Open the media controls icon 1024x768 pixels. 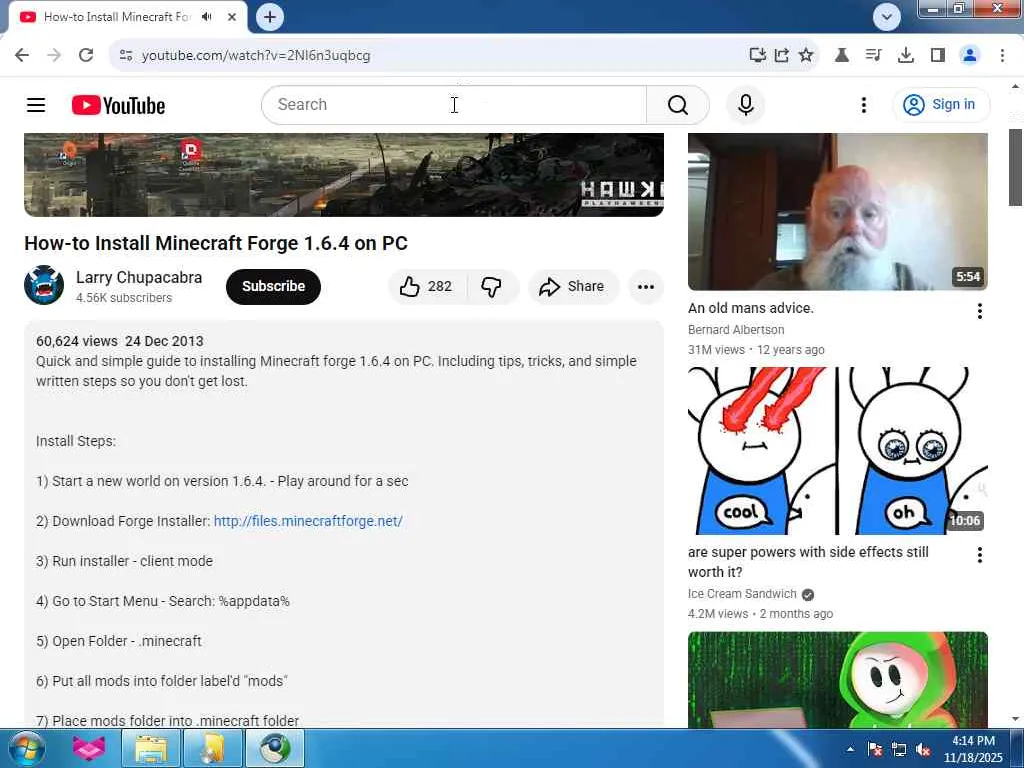coord(873,56)
